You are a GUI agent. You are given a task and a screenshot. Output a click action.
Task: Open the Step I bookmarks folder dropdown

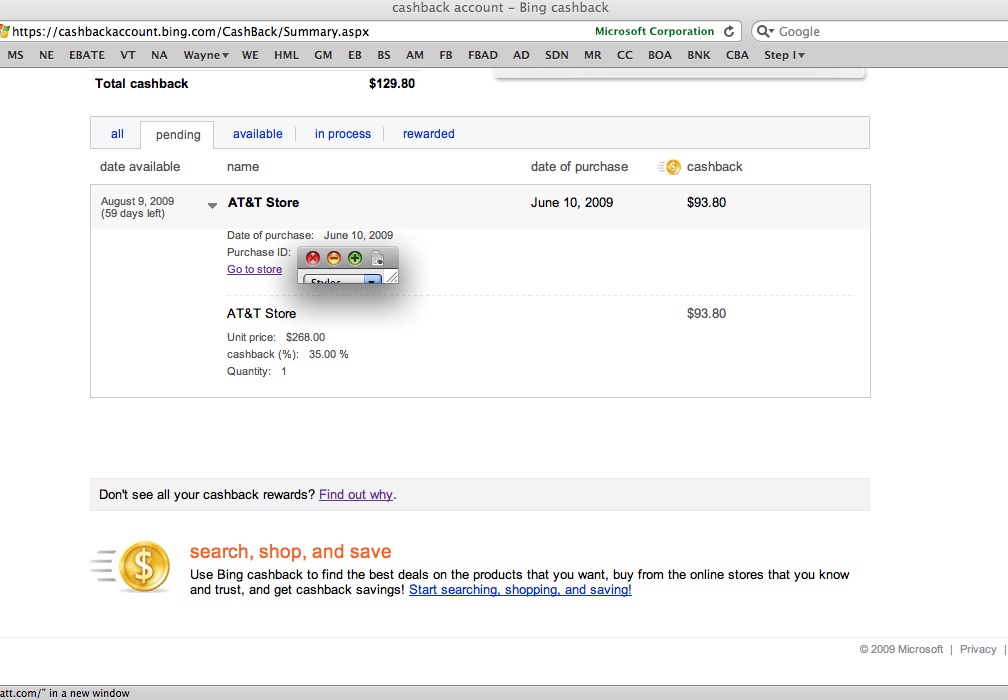(x=784, y=55)
